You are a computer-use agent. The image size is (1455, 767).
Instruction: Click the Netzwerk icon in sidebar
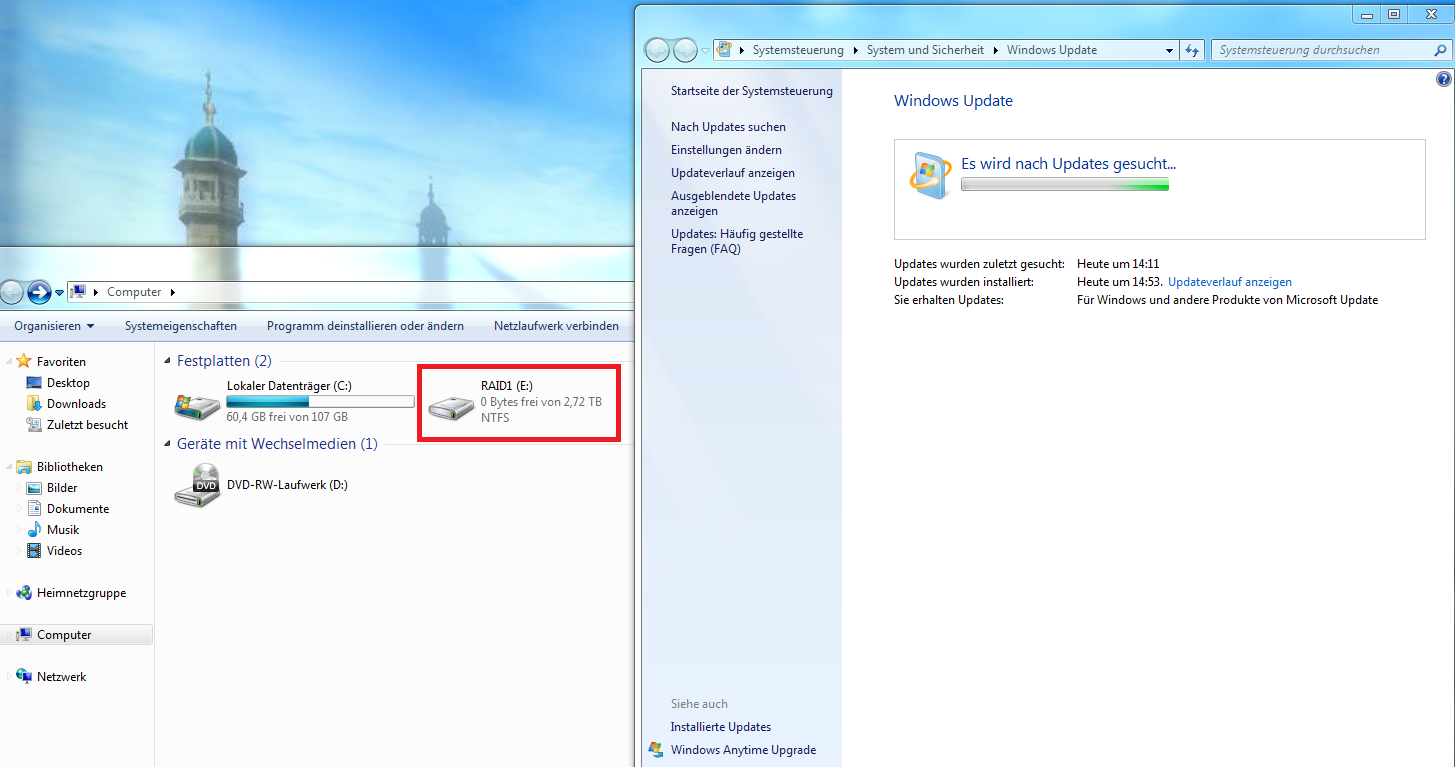tap(24, 677)
